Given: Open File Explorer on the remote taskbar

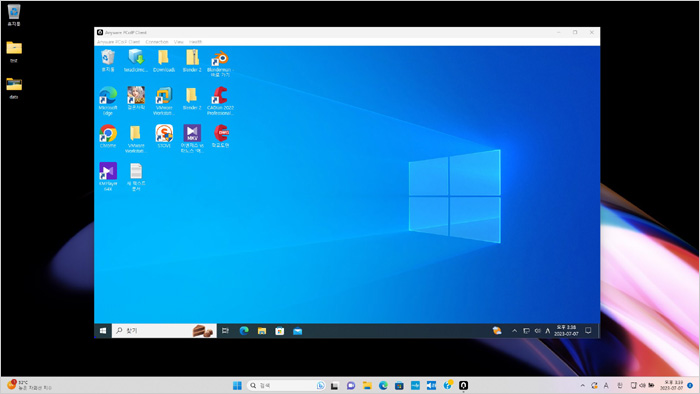Looking at the screenshot, I should tap(262, 331).
